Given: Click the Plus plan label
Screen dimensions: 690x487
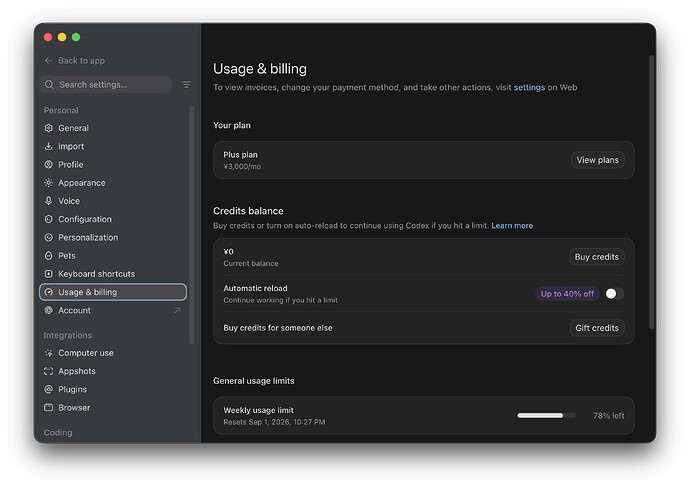Looking at the screenshot, I should tap(240, 155).
